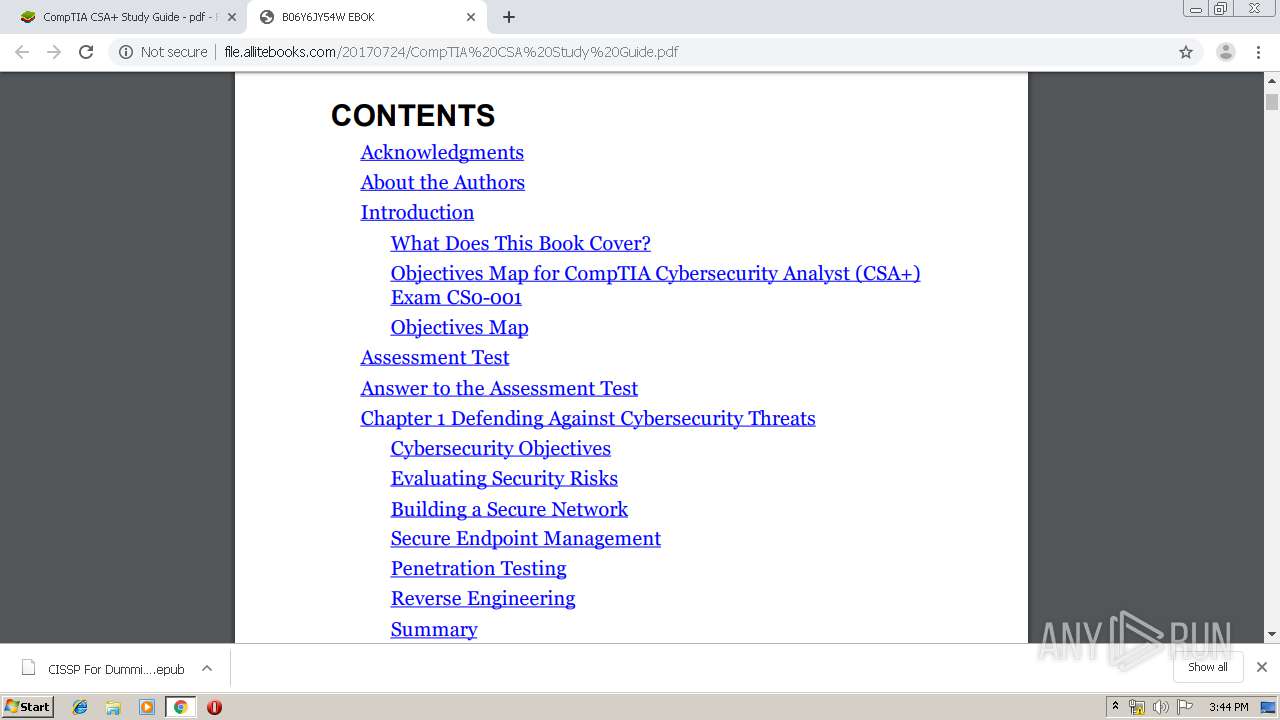This screenshot has height=720, width=1280.
Task: Open Chapter 1 Defending Against Cybersecurity Threats
Action: coord(588,418)
